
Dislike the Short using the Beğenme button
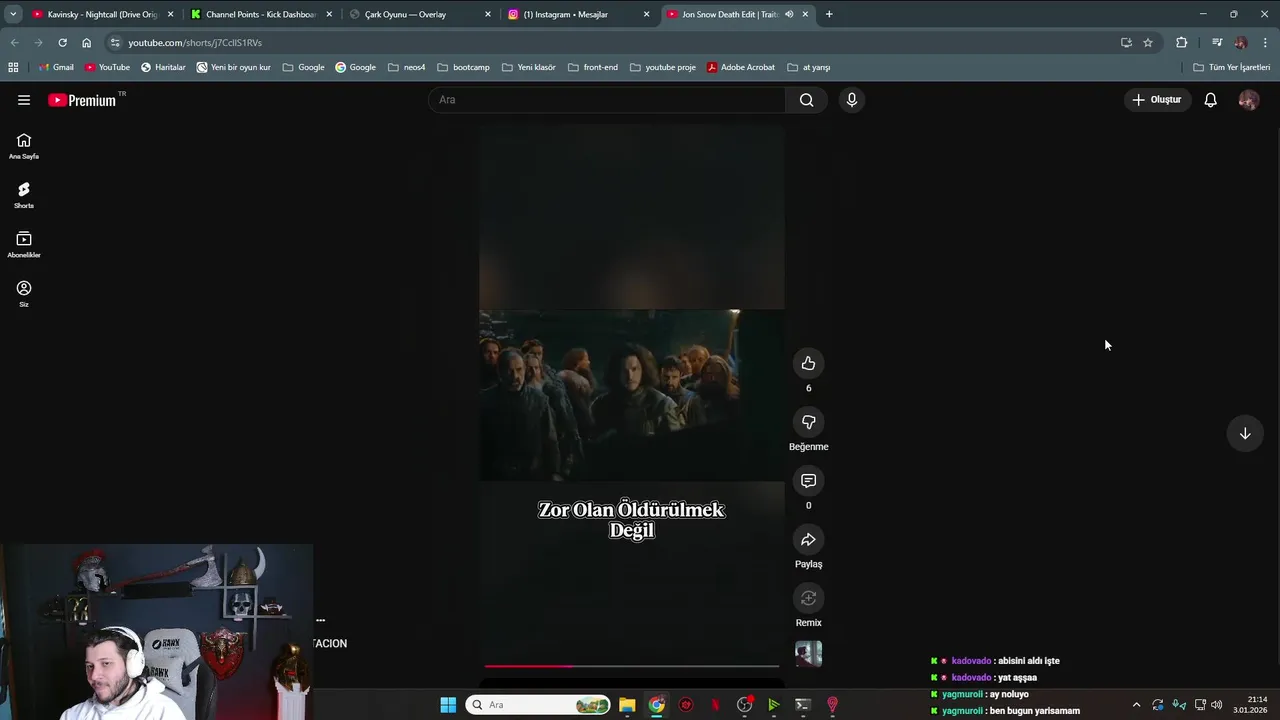(808, 422)
